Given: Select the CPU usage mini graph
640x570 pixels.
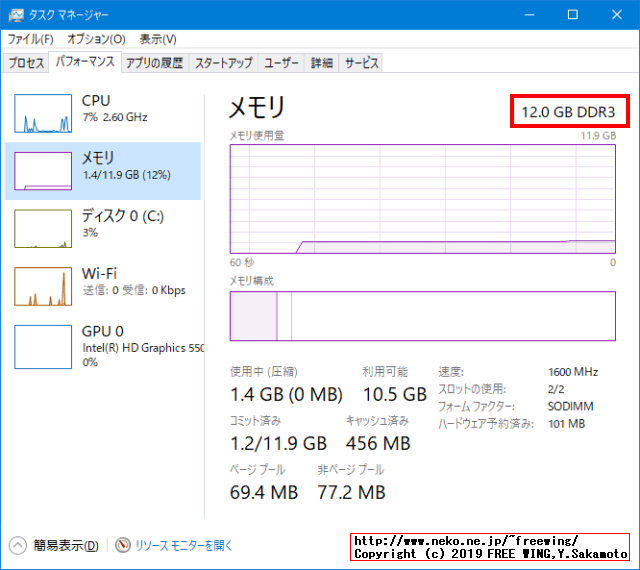Looking at the screenshot, I should click(43, 113).
